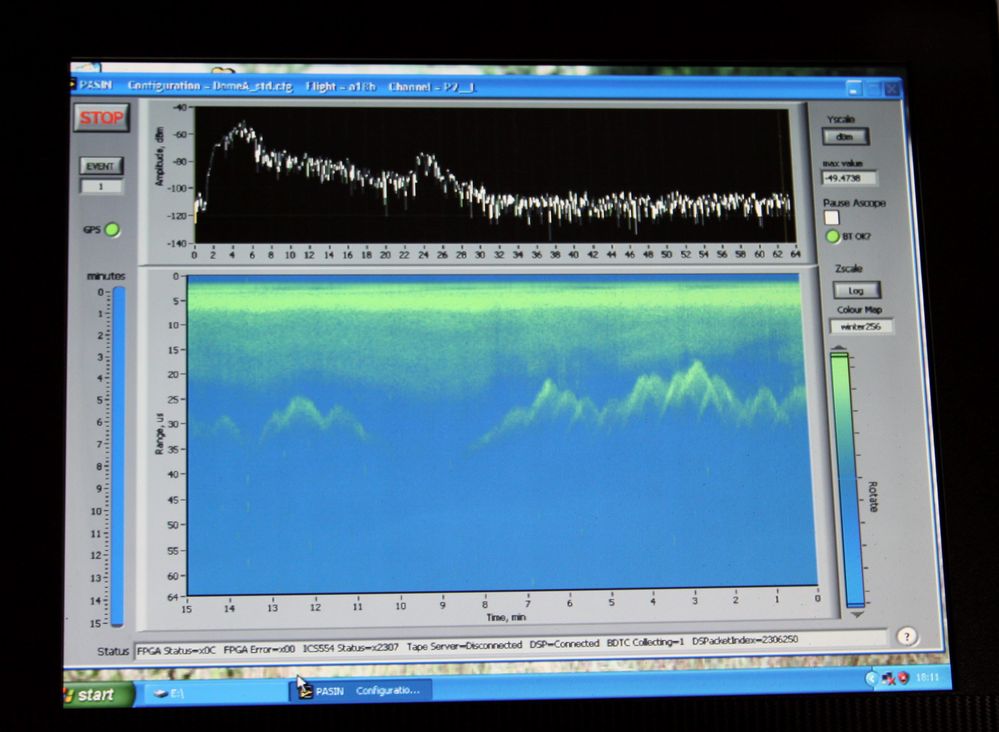The image size is (999, 732).
Task: Click the minutes vertical slider
Action: pyautogui.click(x=118, y=455)
